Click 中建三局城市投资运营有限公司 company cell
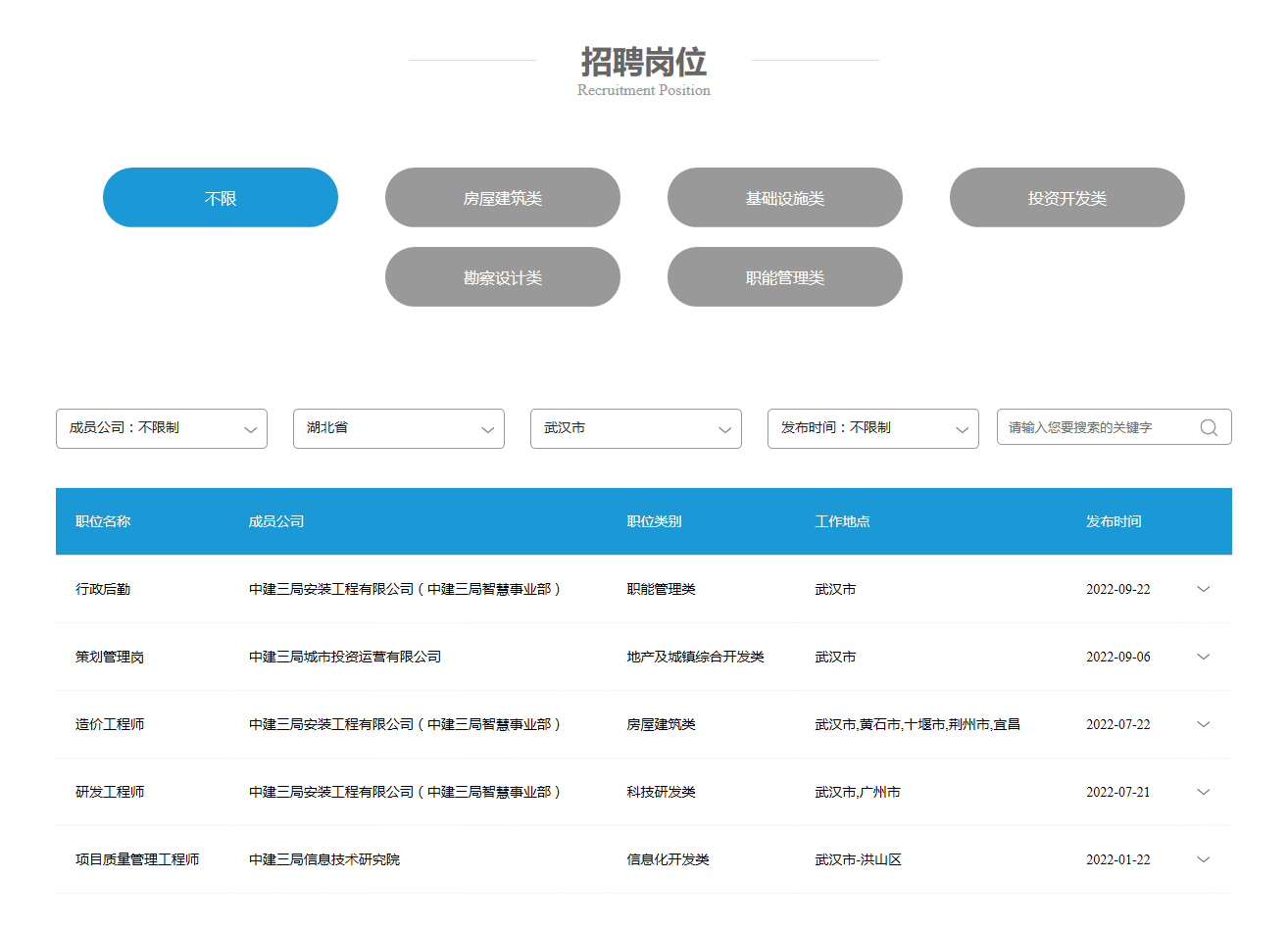The height and width of the screenshot is (928, 1288). pos(345,657)
